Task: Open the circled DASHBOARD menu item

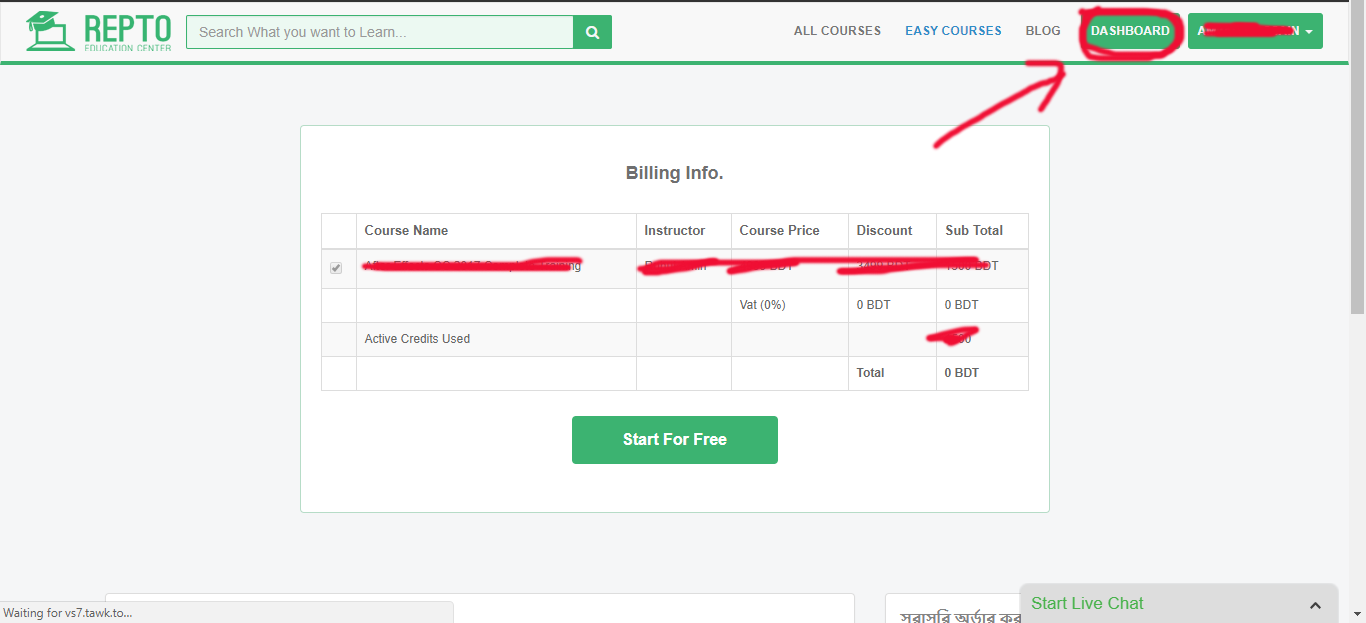Action: tap(1129, 31)
